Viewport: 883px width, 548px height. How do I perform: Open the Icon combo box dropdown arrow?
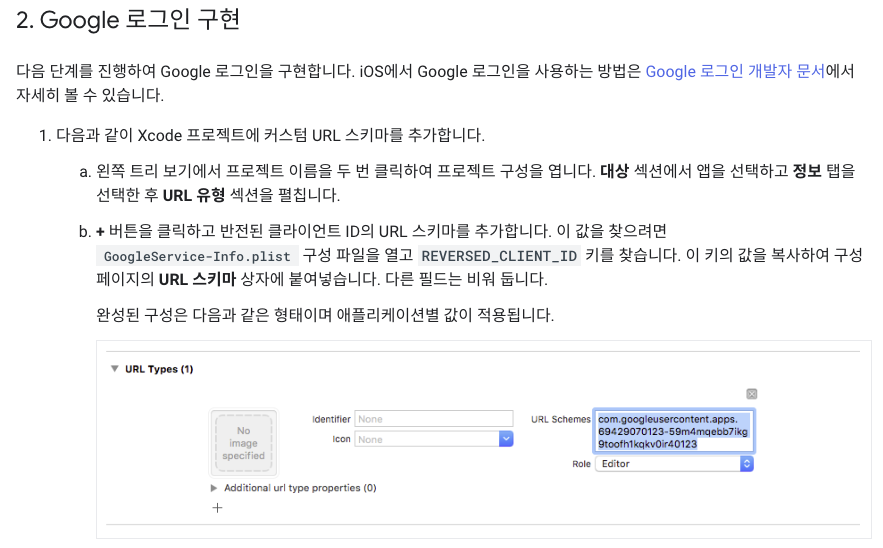pos(506,439)
